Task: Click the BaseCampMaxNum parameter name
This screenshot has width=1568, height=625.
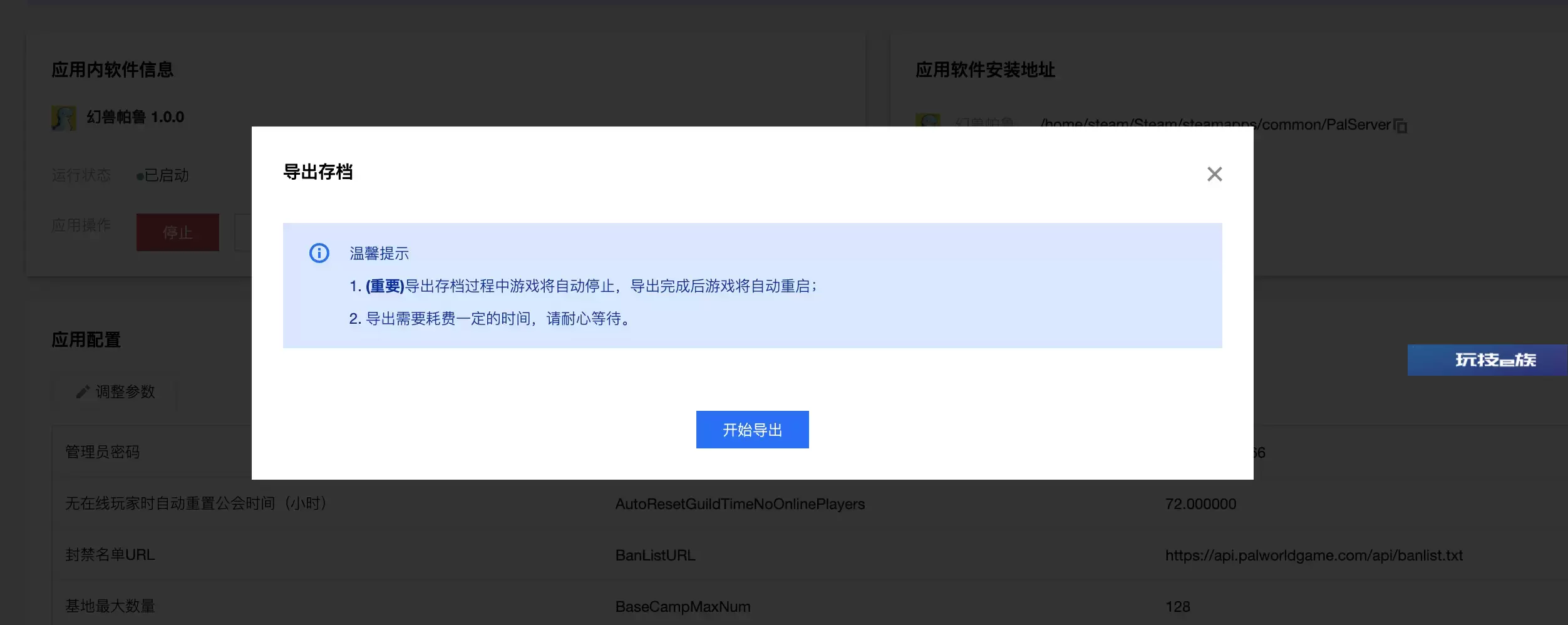Action: (683, 607)
